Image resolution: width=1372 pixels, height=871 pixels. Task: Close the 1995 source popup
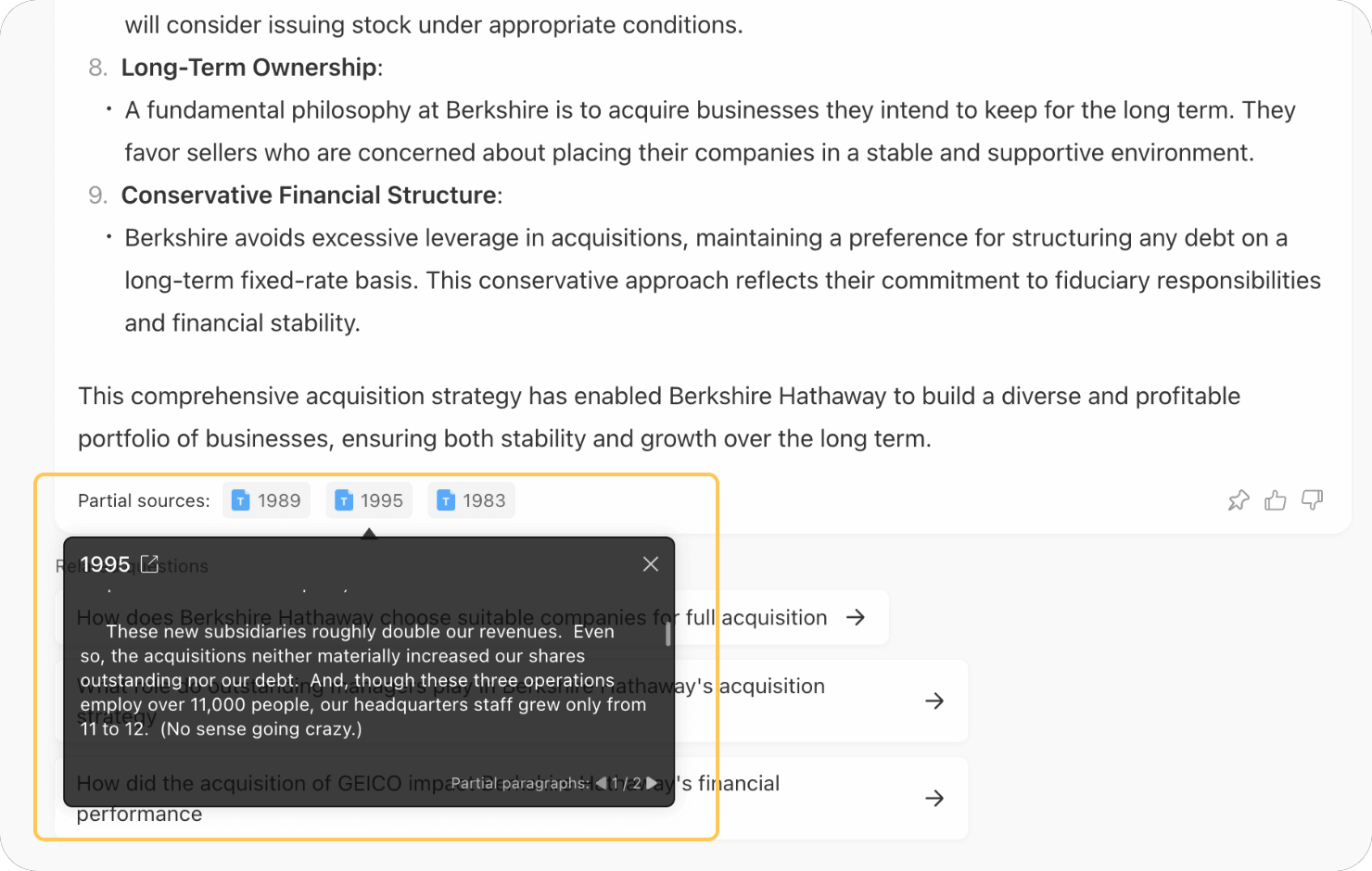pyautogui.click(x=651, y=564)
